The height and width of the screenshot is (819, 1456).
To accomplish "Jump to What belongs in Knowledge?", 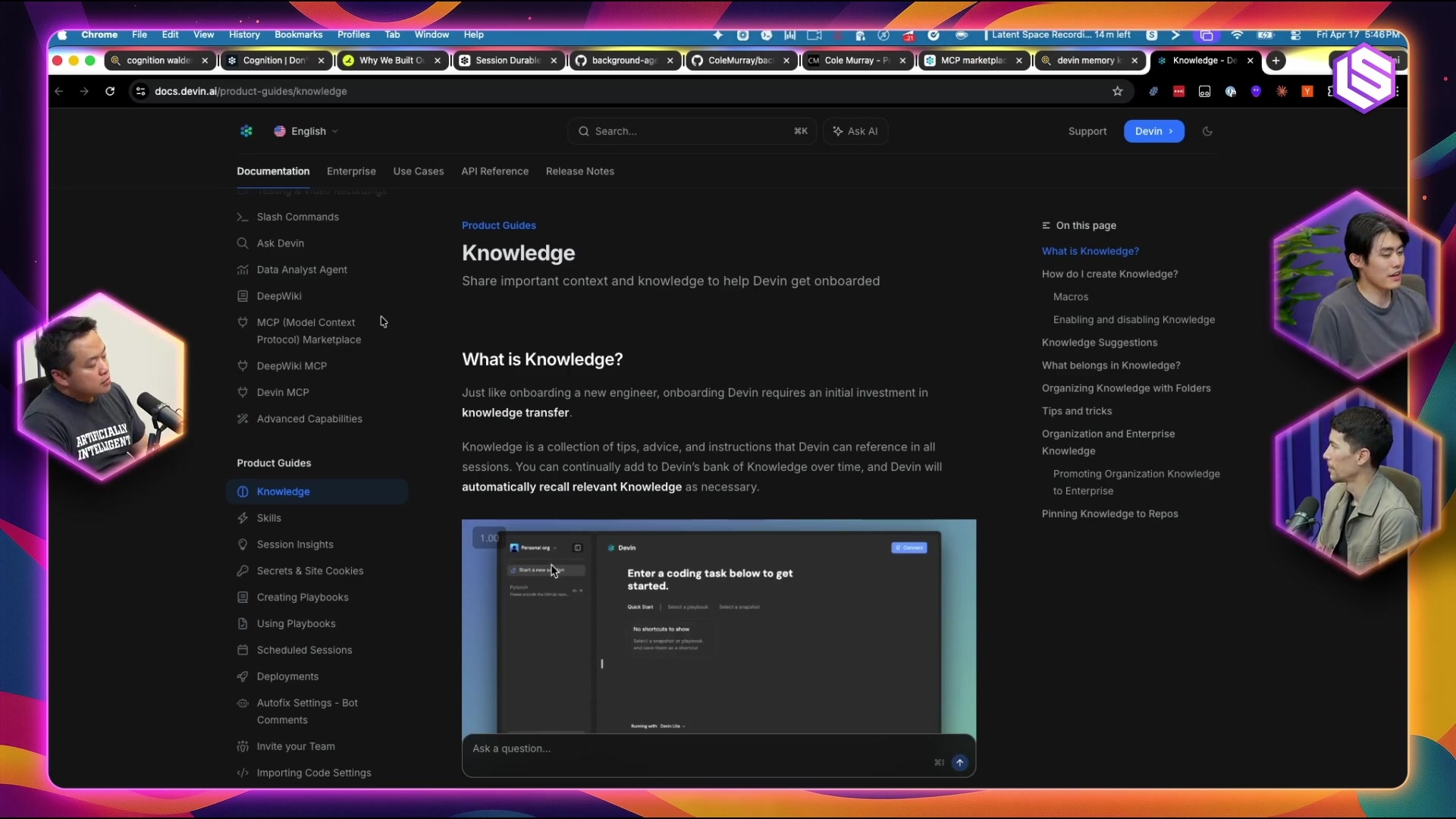I will tap(1111, 365).
